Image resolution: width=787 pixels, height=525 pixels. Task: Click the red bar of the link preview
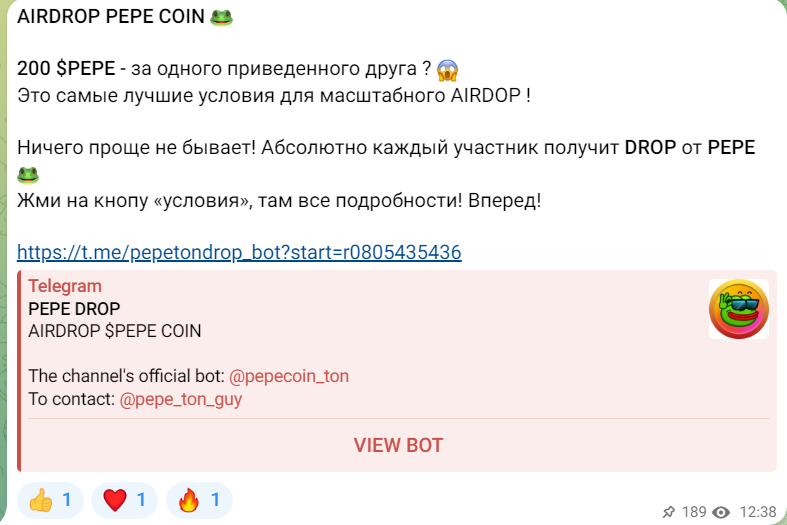(x=19, y=371)
